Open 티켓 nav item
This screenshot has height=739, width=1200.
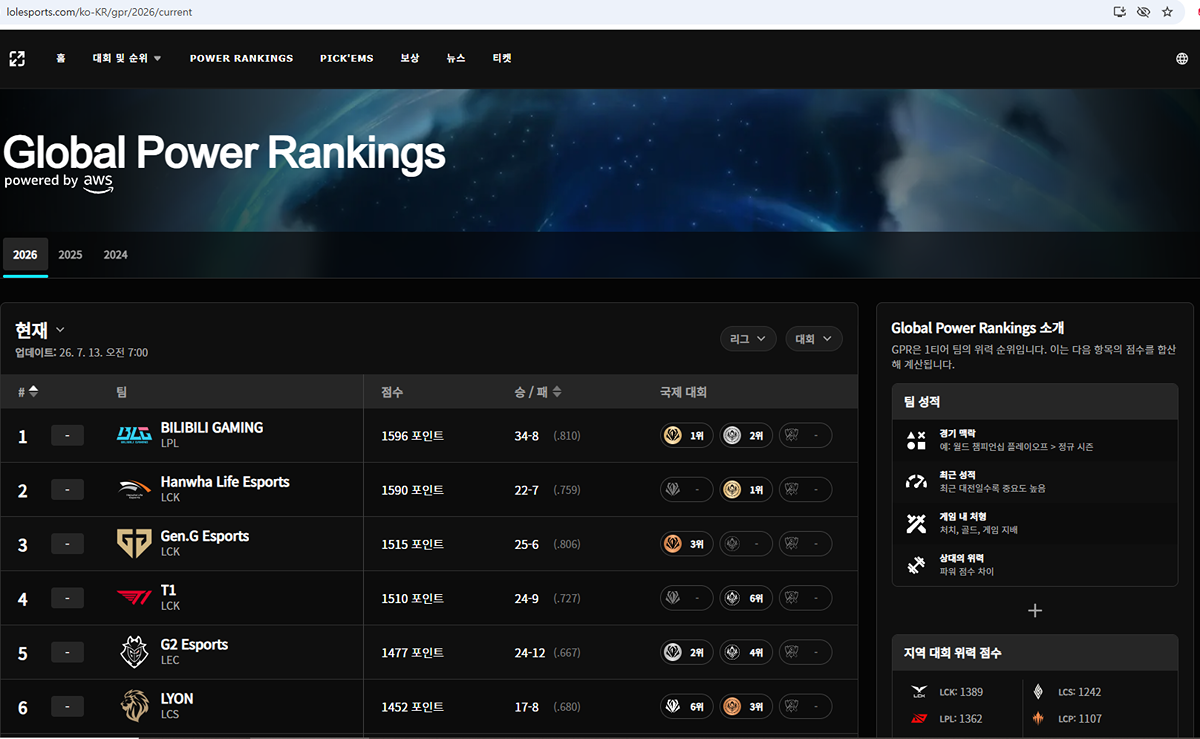(502, 59)
